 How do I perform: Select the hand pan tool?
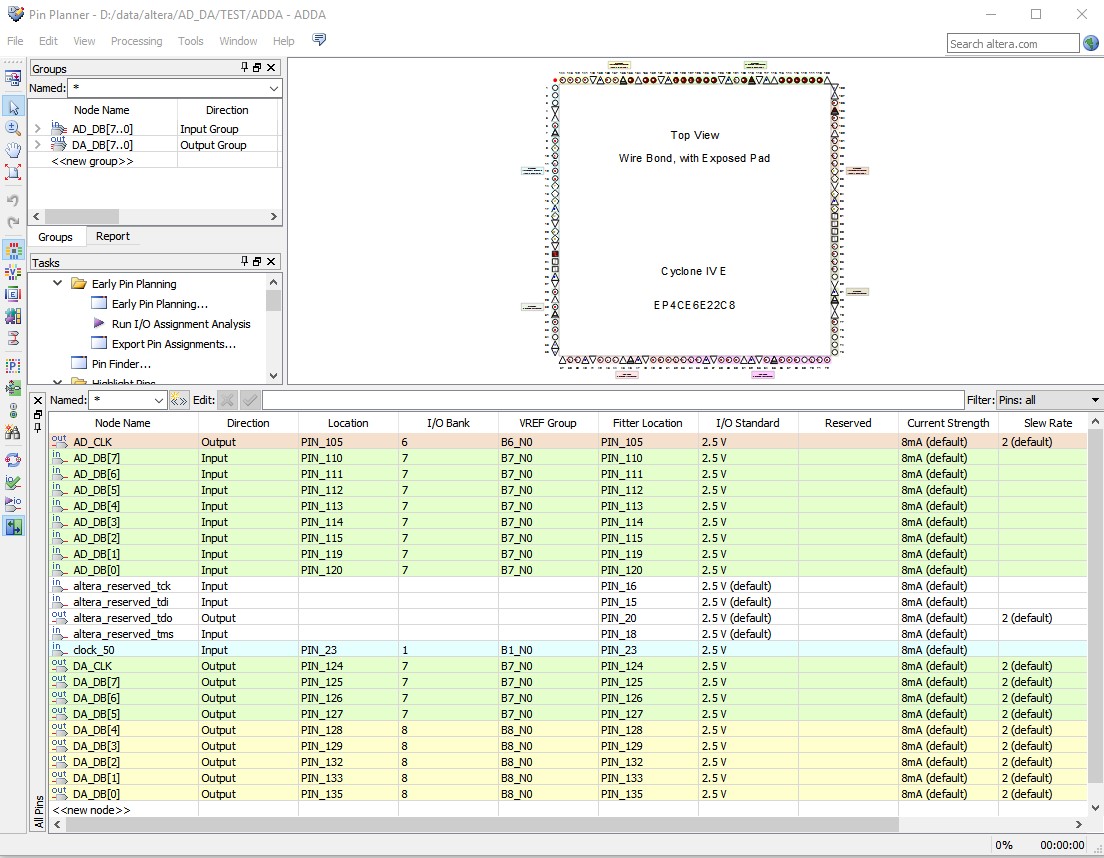tap(13, 150)
